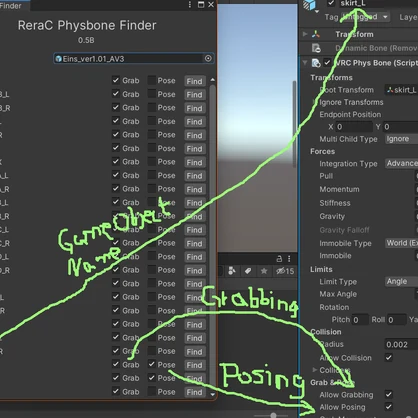Open the Immobile Type World dropdown
418x418 pixels.
(401, 243)
